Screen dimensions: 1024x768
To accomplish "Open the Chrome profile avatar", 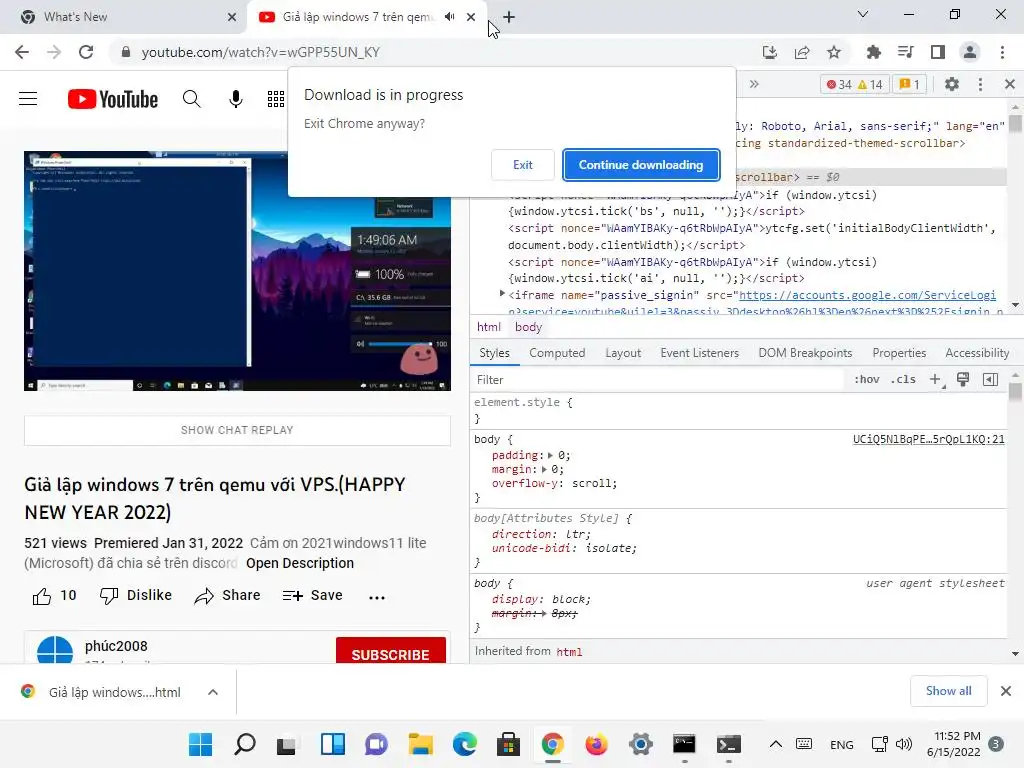I will (970, 52).
